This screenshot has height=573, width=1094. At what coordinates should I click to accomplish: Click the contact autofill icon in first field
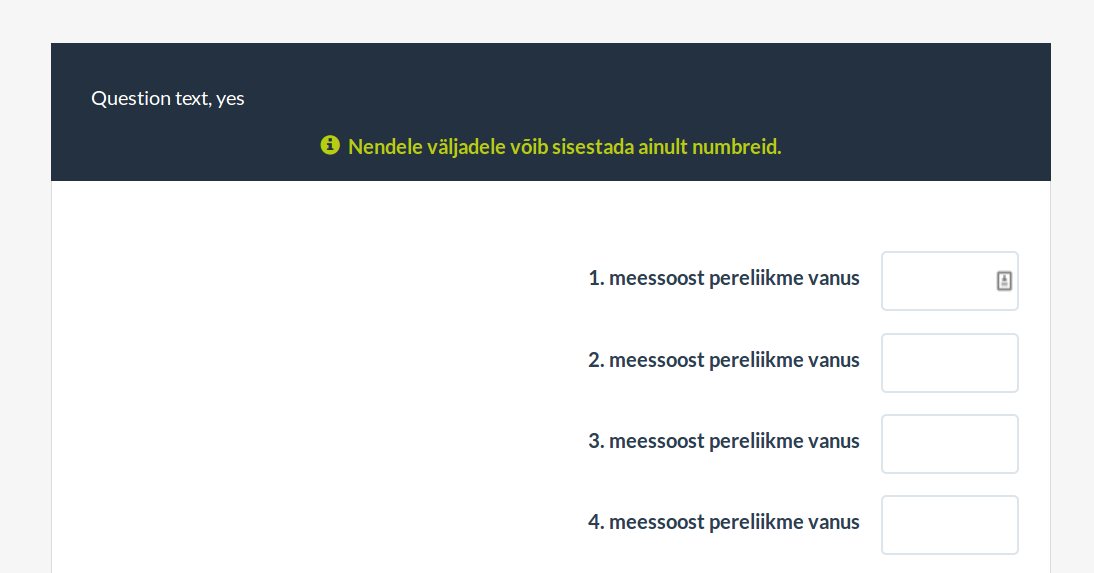tap(1004, 281)
